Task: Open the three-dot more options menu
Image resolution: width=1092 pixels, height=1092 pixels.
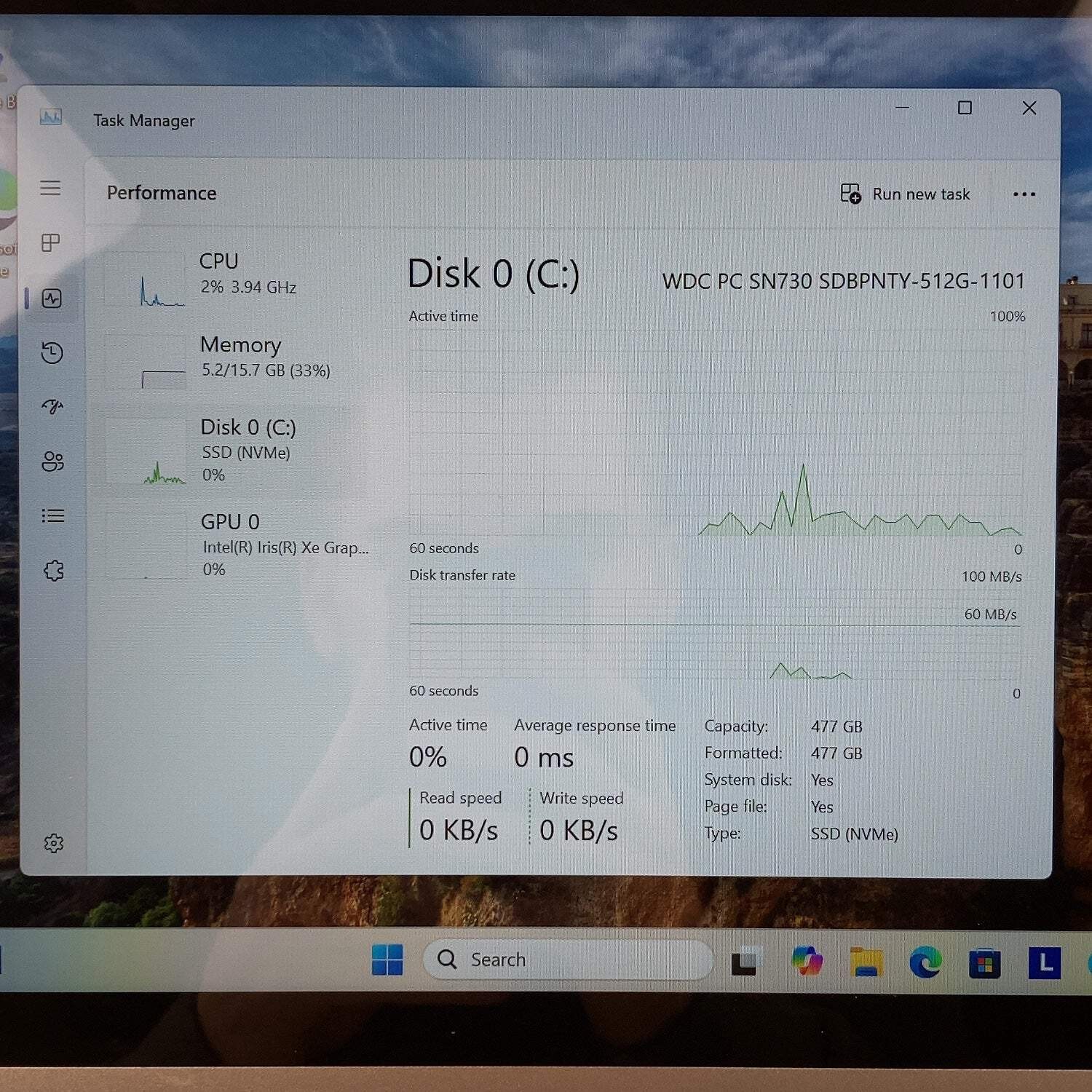Action: (1024, 194)
